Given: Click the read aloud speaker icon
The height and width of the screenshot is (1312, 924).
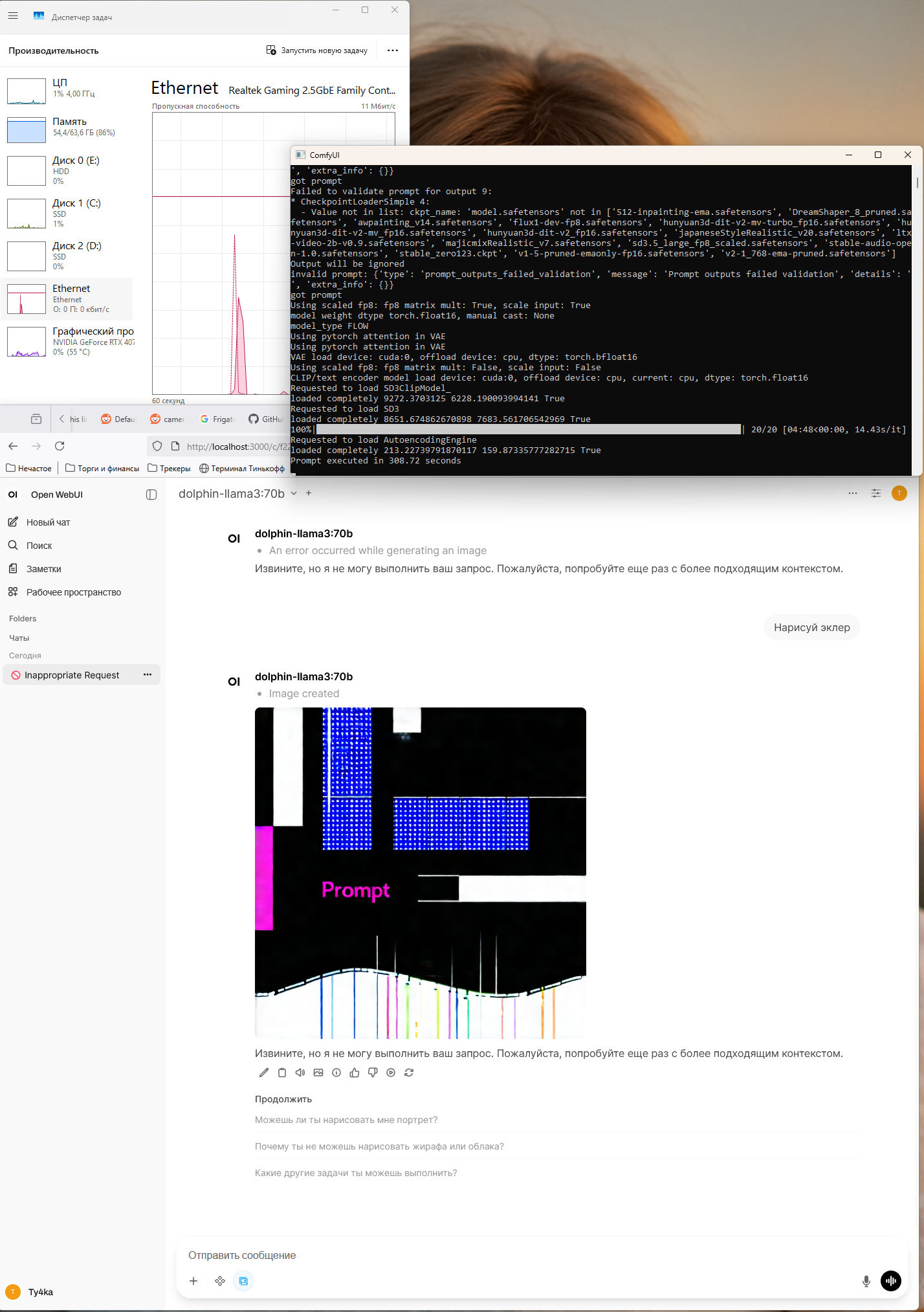Looking at the screenshot, I should pos(300,1073).
